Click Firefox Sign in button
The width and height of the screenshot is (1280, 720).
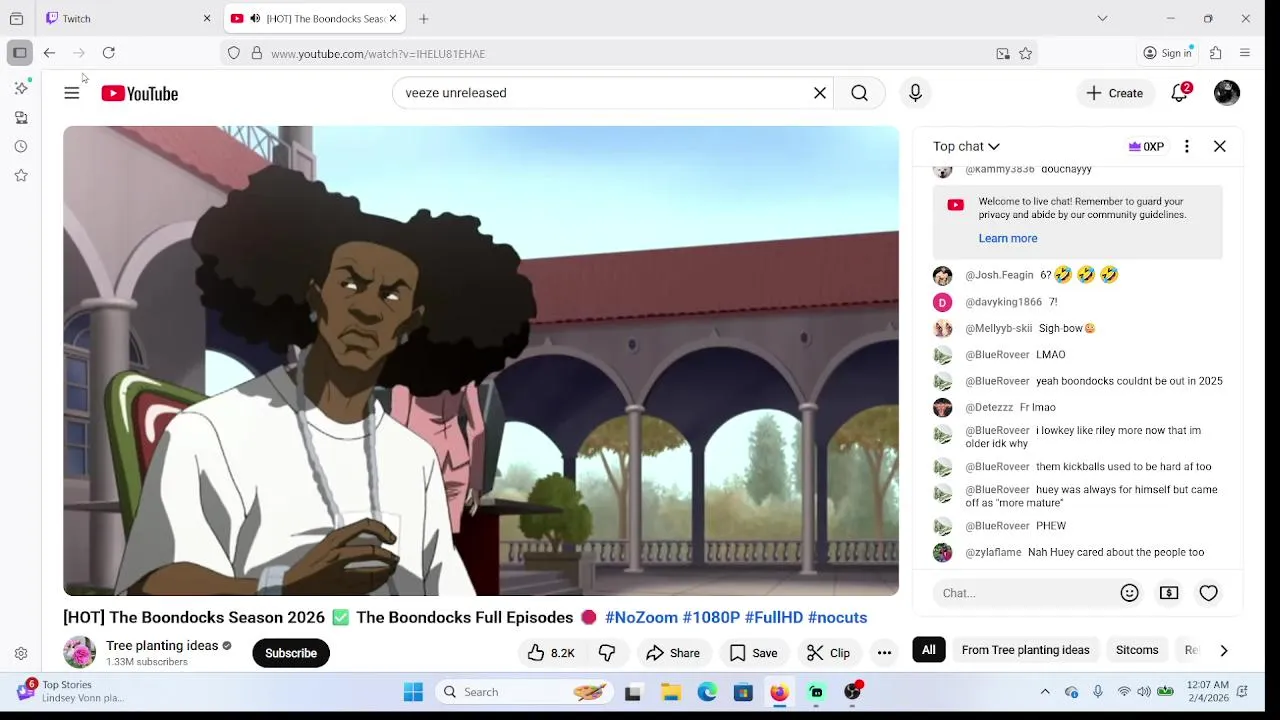pyautogui.click(x=1168, y=53)
